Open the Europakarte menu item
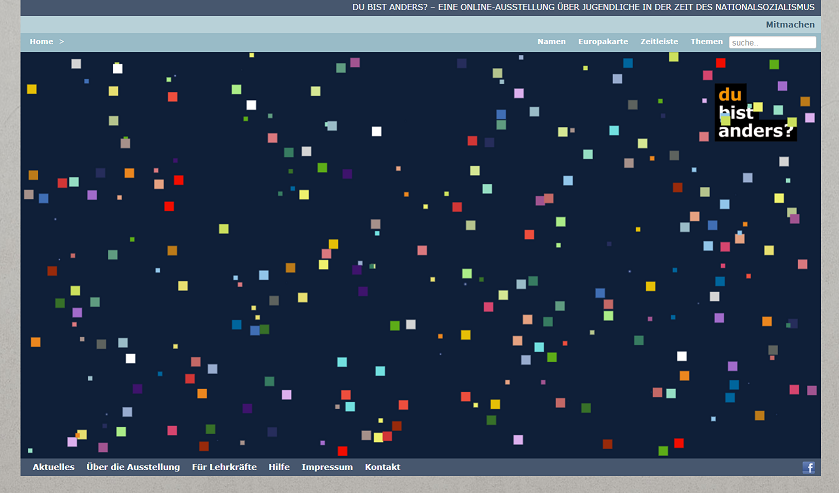Image resolution: width=839 pixels, height=493 pixels. 603,41
